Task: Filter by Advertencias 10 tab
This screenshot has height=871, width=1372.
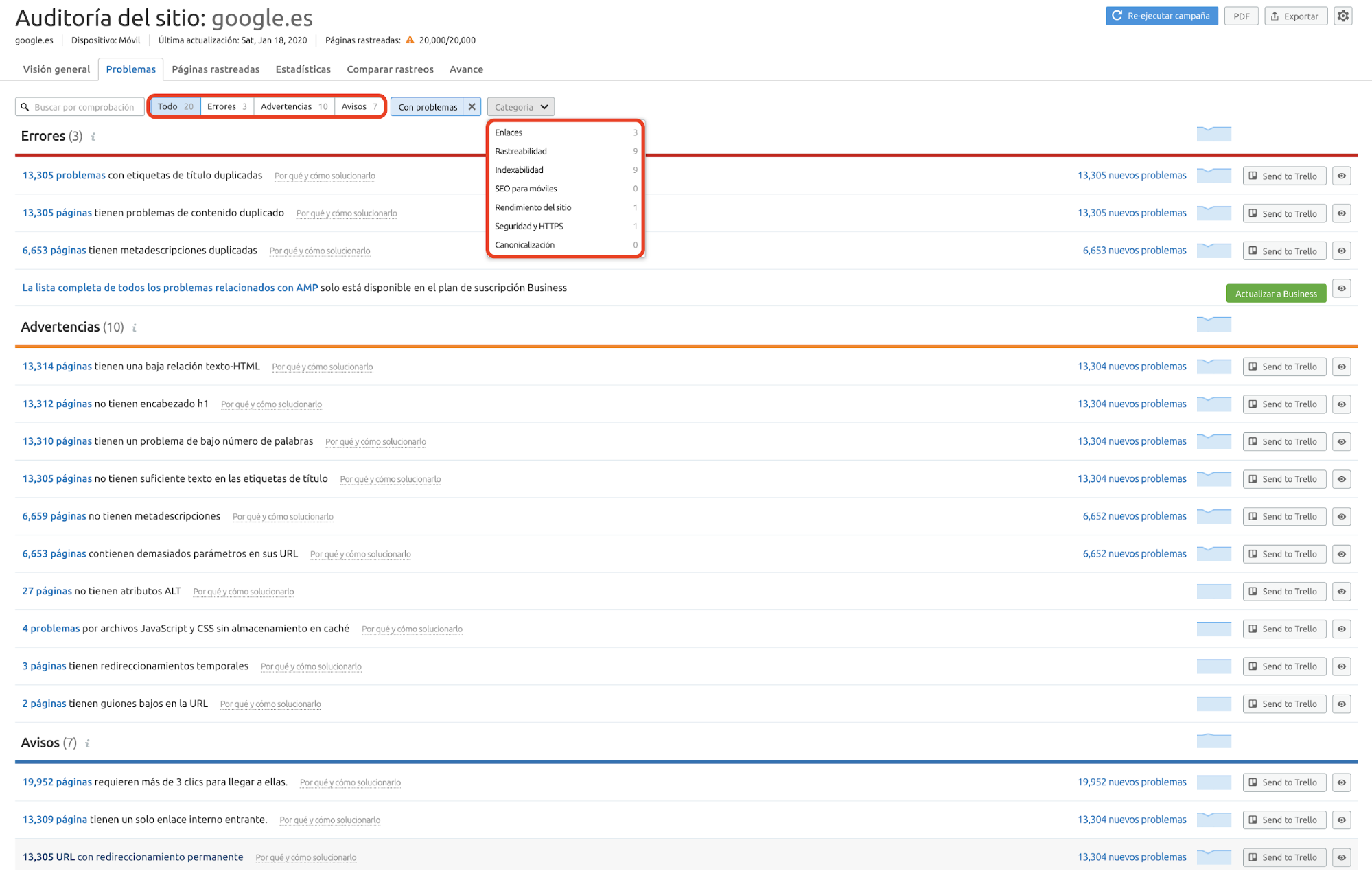Action: point(294,106)
